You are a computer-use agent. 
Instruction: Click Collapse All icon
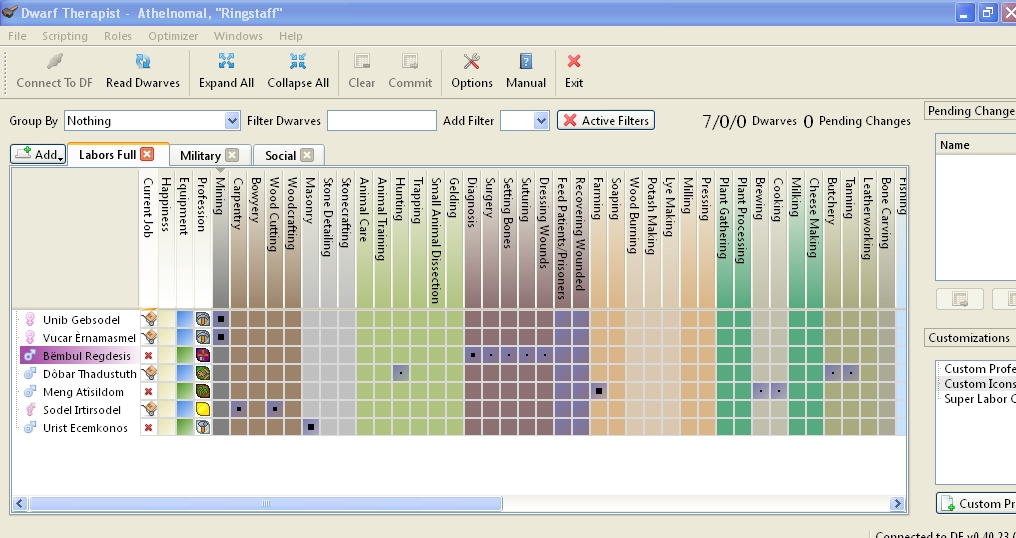pos(298,62)
